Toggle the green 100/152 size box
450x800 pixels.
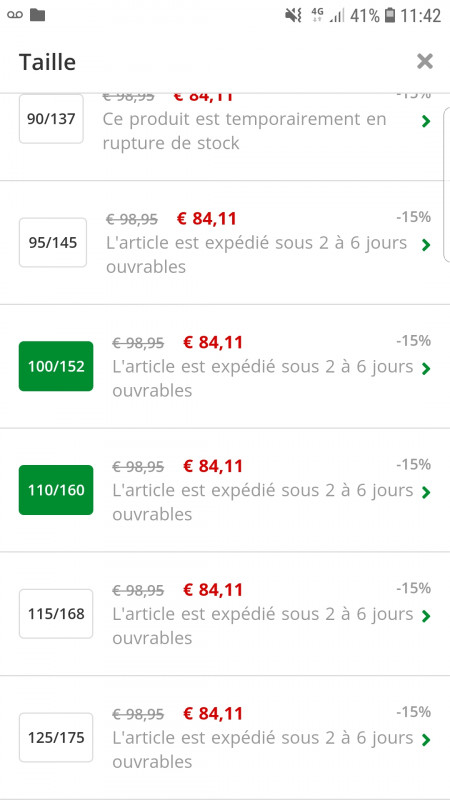(56, 366)
